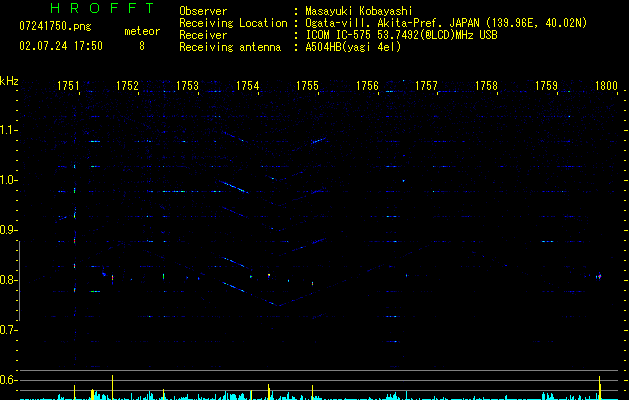Click the 0.8 kHz axis label

tap(8, 280)
